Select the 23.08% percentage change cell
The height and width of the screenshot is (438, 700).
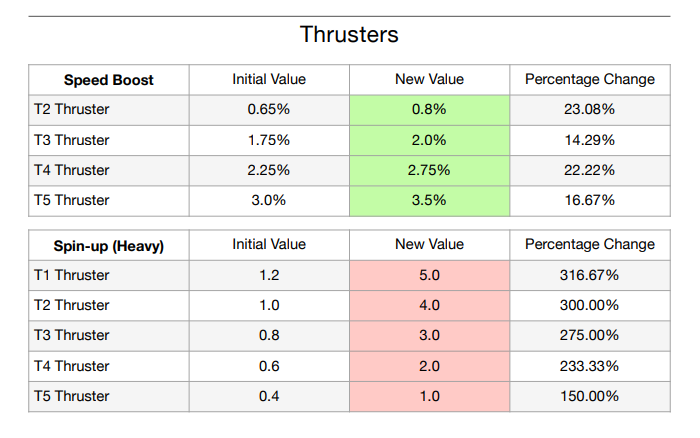click(589, 110)
